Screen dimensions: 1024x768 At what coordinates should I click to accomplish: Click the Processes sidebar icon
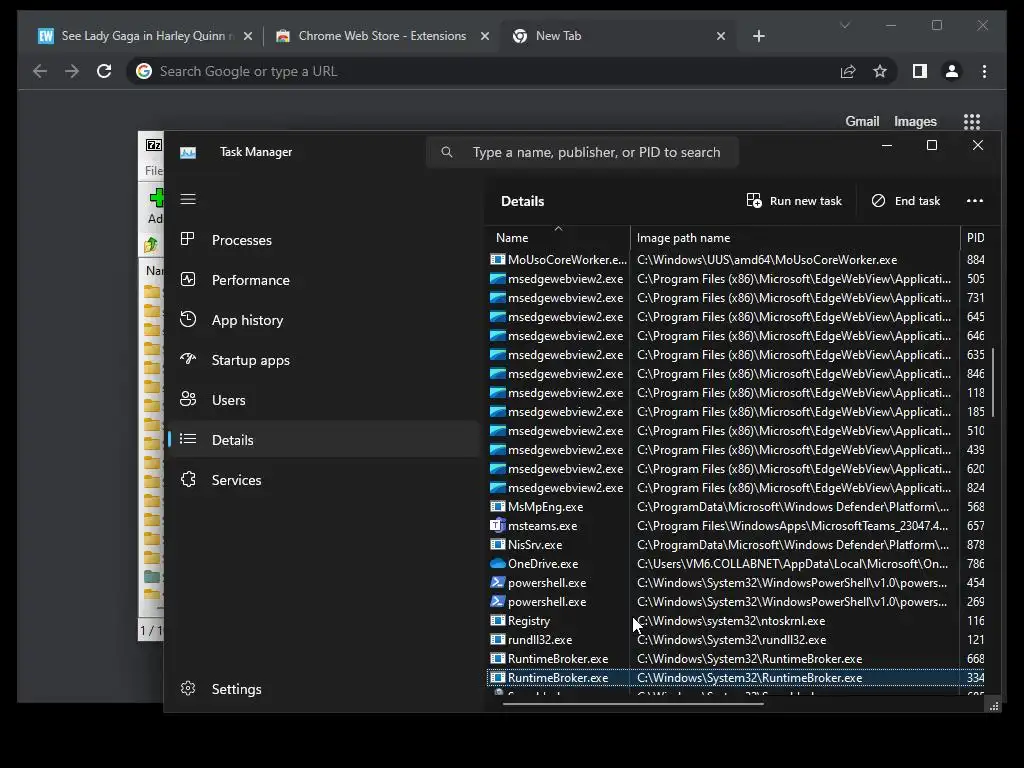click(x=188, y=239)
